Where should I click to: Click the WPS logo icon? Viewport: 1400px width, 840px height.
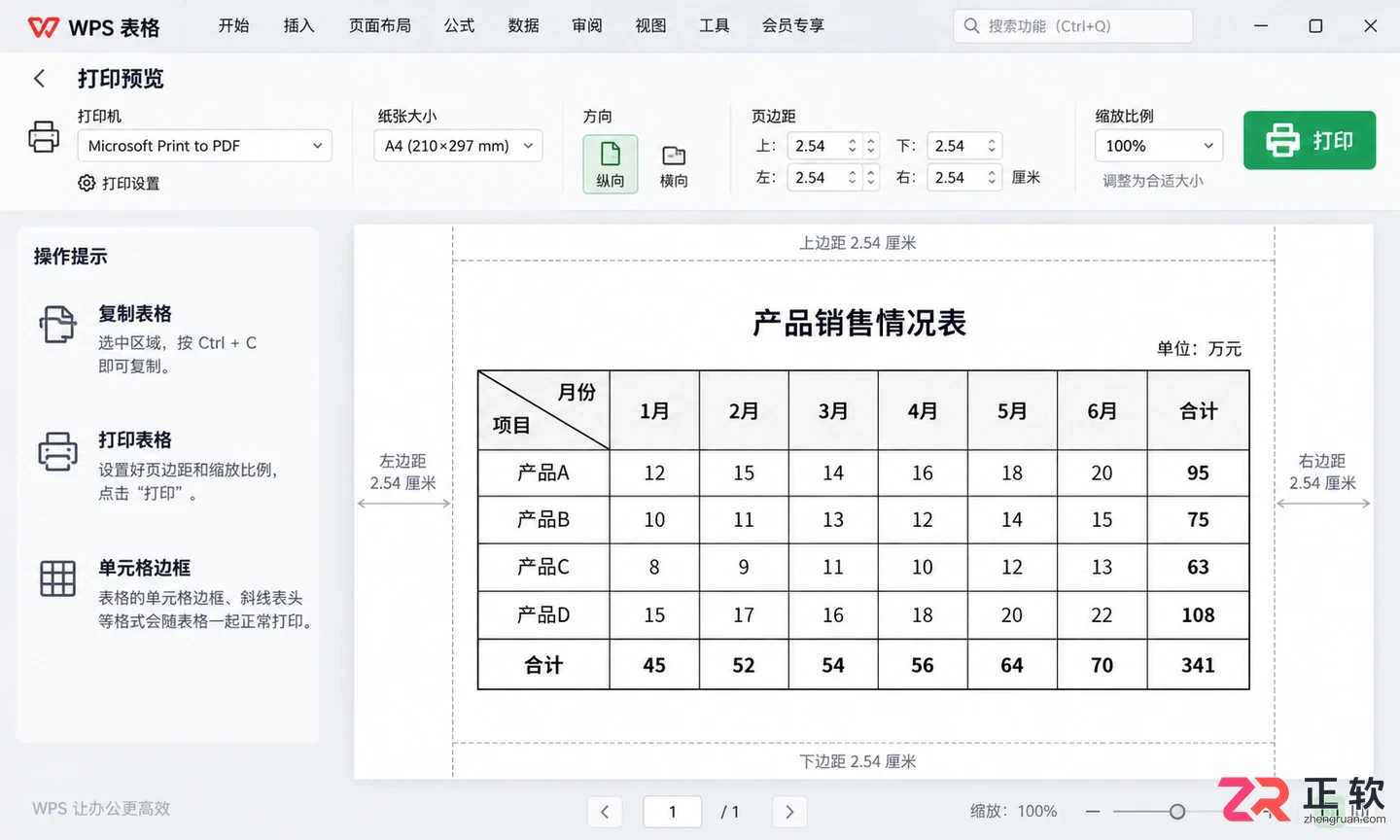coord(44,27)
